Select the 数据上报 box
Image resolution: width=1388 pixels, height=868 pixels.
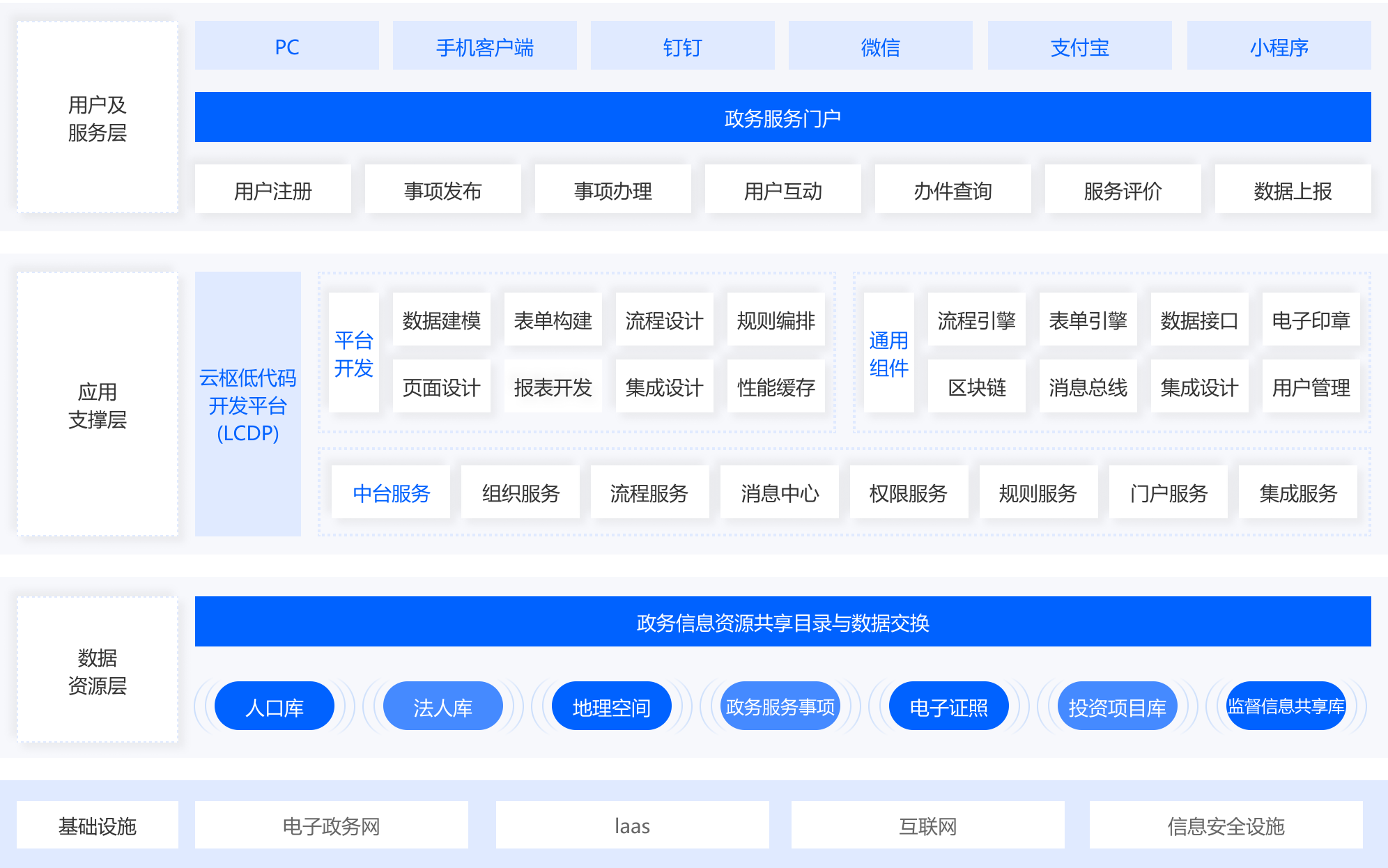click(x=1293, y=190)
